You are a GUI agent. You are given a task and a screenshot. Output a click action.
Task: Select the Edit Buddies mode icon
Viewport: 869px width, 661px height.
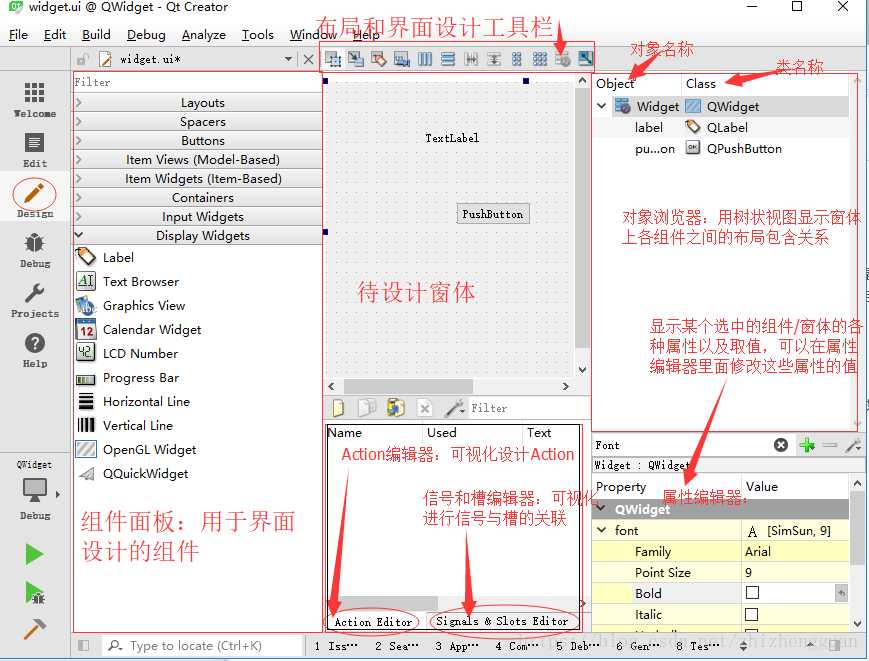point(379,59)
